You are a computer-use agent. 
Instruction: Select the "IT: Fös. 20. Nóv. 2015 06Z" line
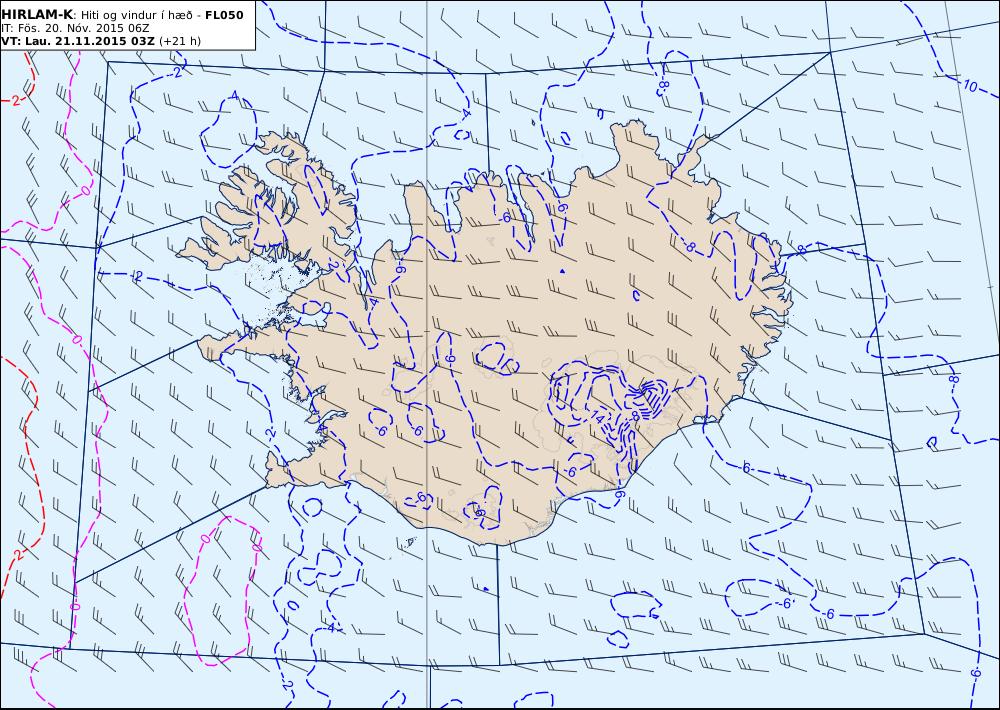click(75, 28)
